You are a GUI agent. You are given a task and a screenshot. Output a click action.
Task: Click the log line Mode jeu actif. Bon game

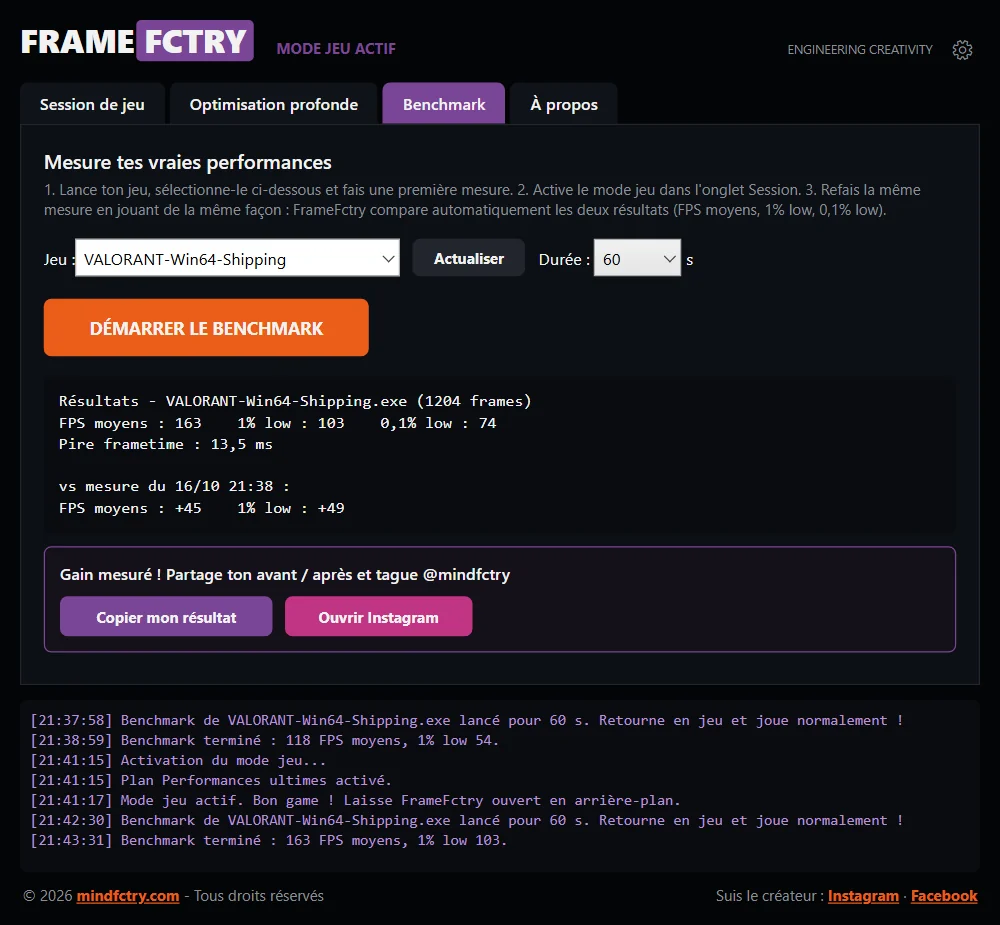pos(355,800)
